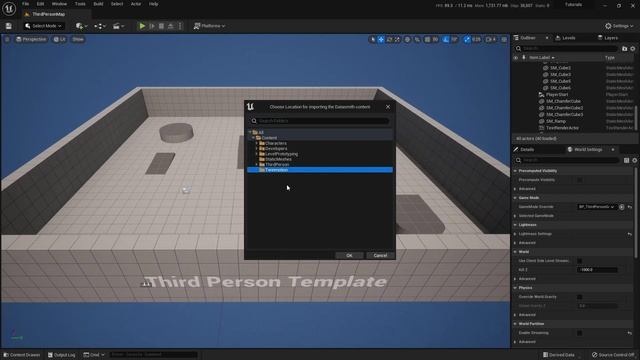640x360 pixels.
Task: Start Play in Editor with the green play button
Action: (x=142, y=26)
